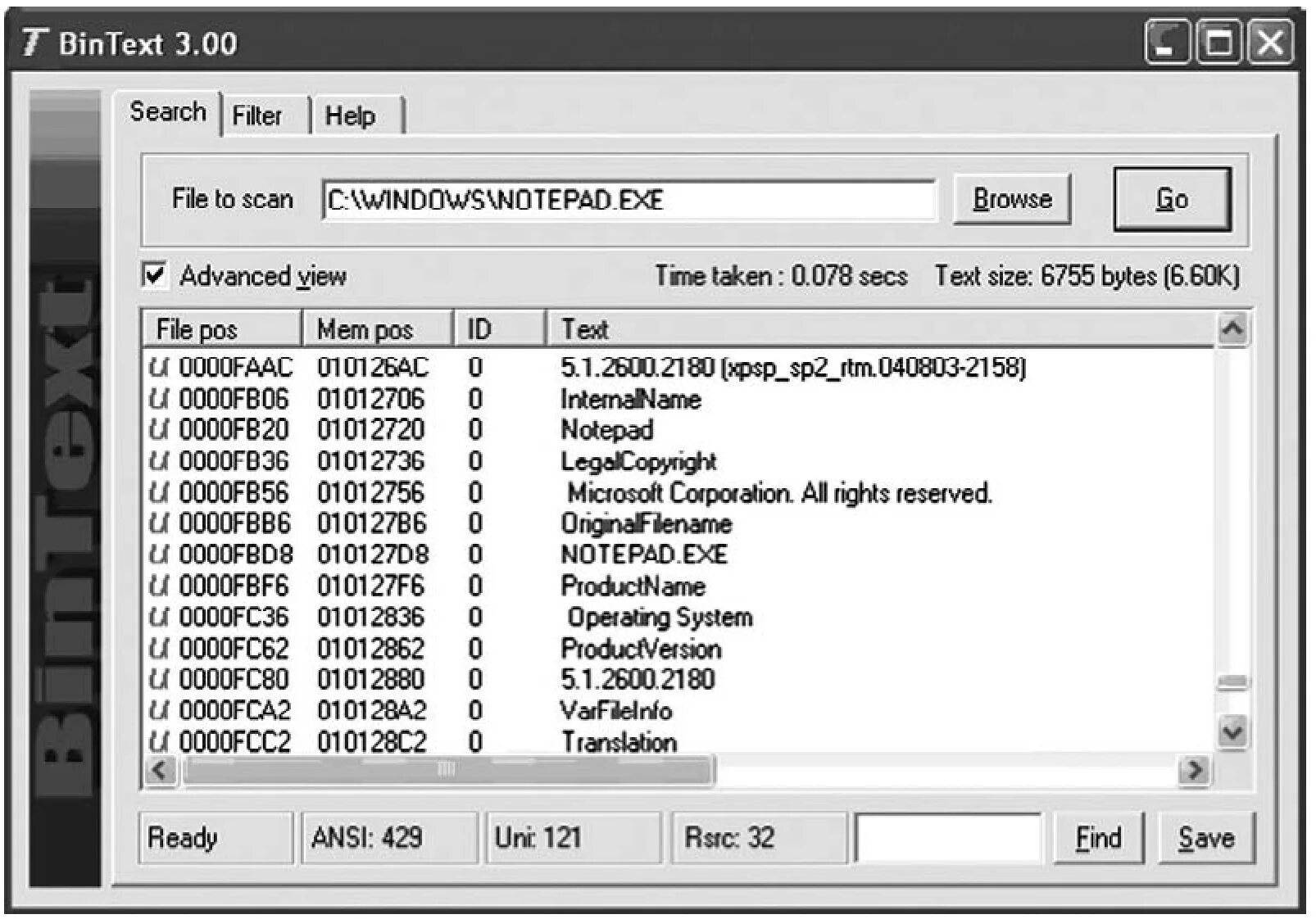This screenshot has width=1316, height=919.
Task: Select the Notepad string row
Action: [x=678, y=430]
